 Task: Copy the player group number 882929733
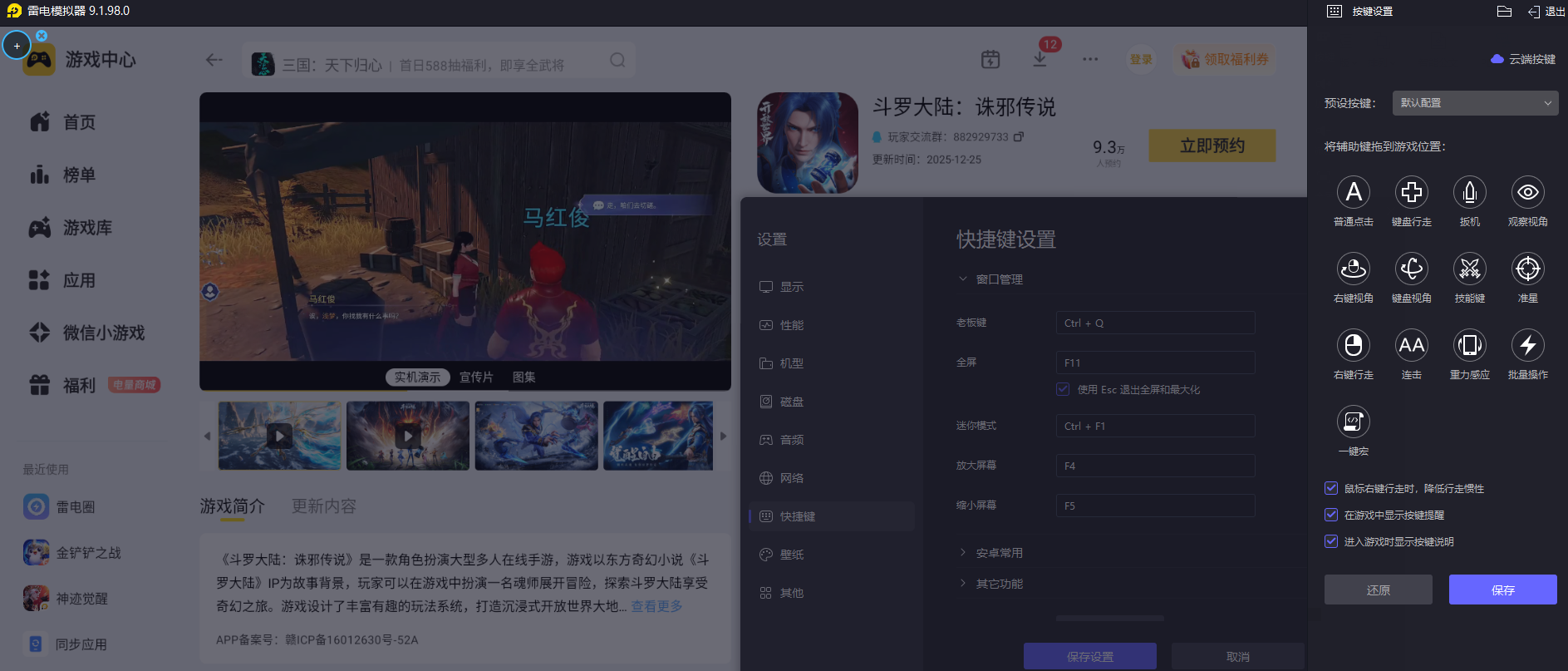coord(1019,136)
